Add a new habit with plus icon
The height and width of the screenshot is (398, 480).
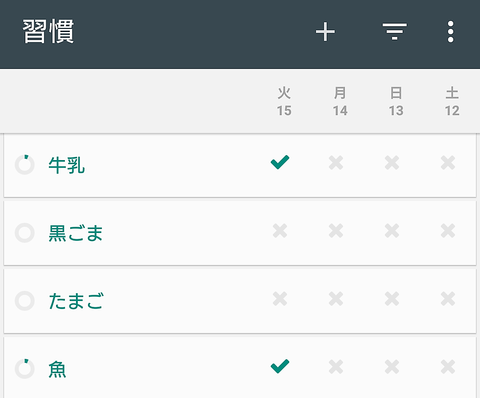pos(325,32)
